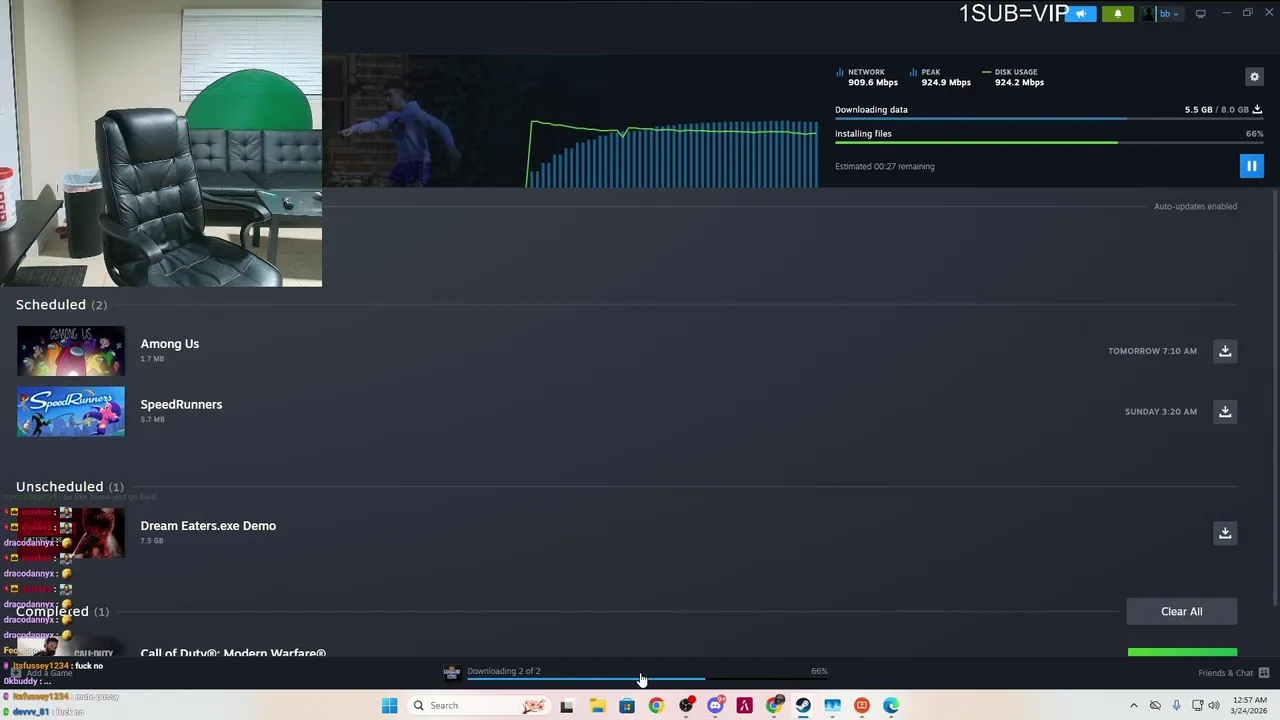1280x720 pixels.
Task: Open the maroon A app on the taskbar
Action: tap(744, 706)
